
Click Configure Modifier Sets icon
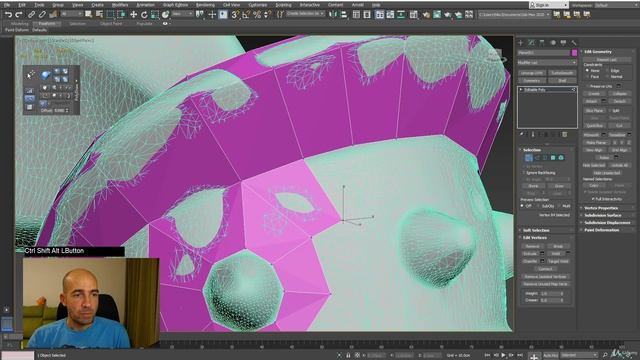(564, 134)
